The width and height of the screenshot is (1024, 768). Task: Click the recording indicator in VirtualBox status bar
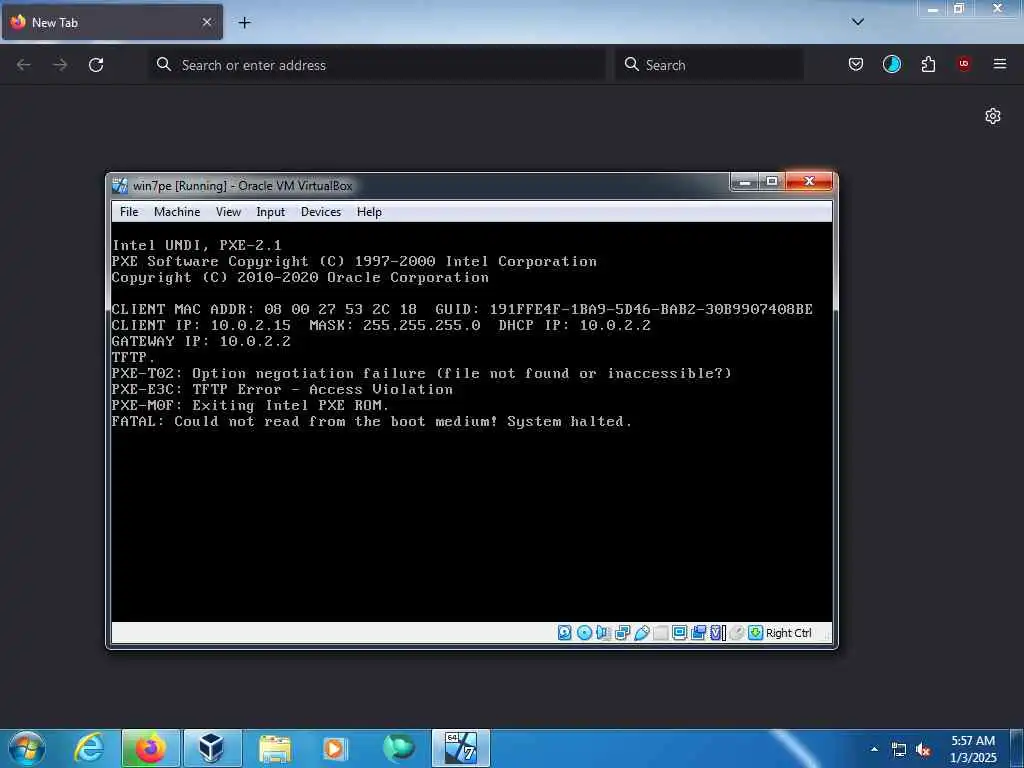pos(698,632)
